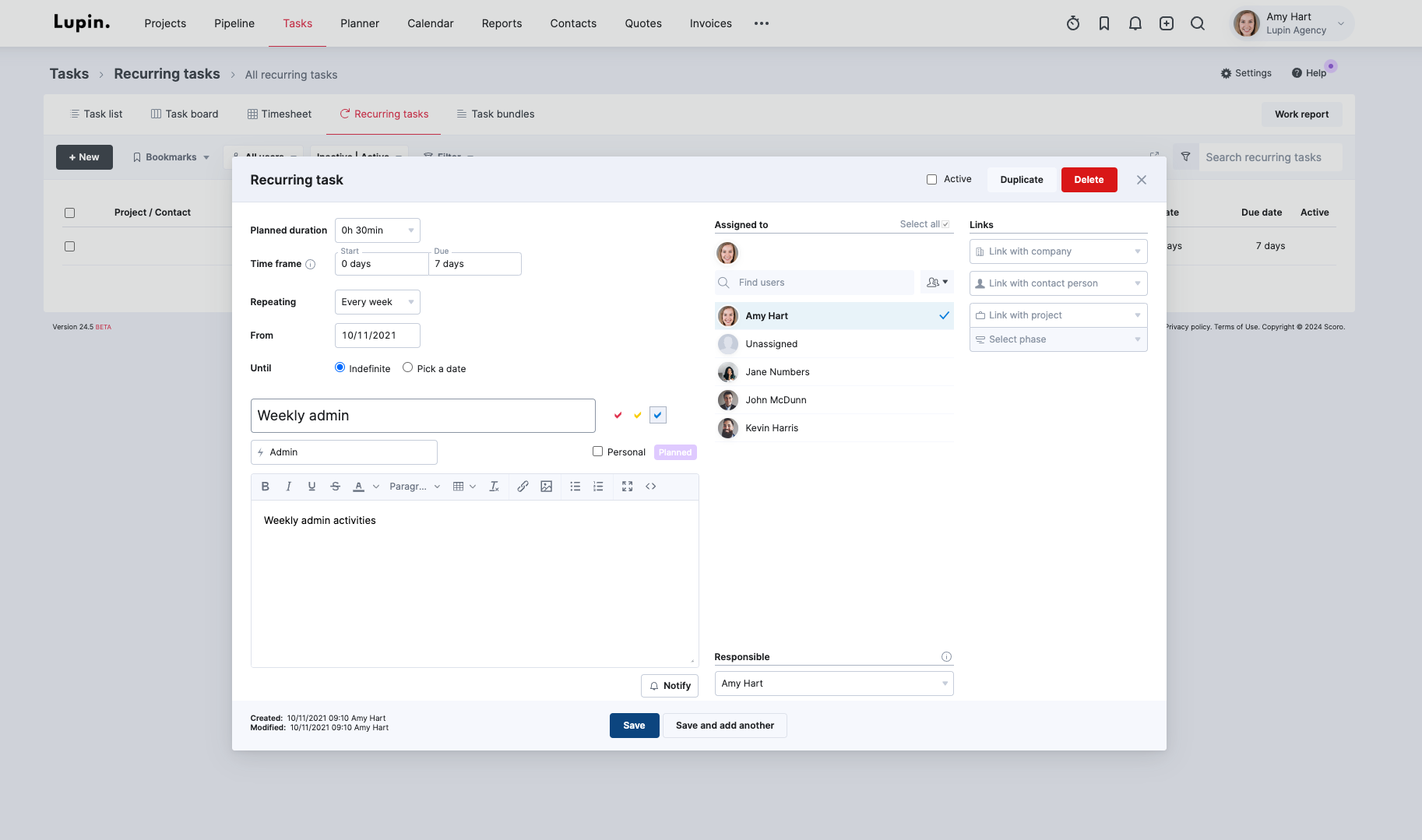Image resolution: width=1422 pixels, height=840 pixels.
Task: Open the notifications bell icon
Action: 1135,23
